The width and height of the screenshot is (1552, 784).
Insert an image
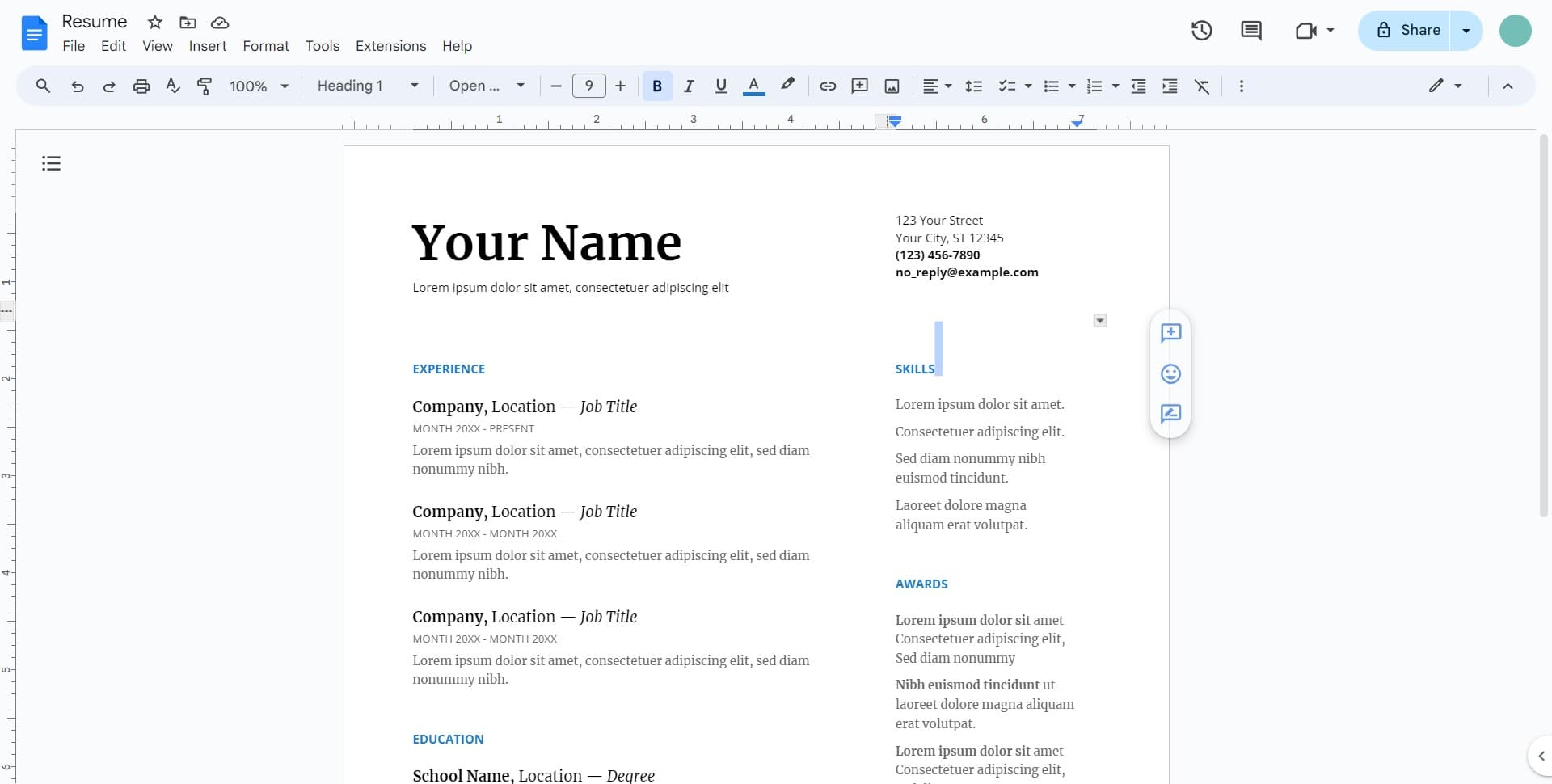coord(892,86)
